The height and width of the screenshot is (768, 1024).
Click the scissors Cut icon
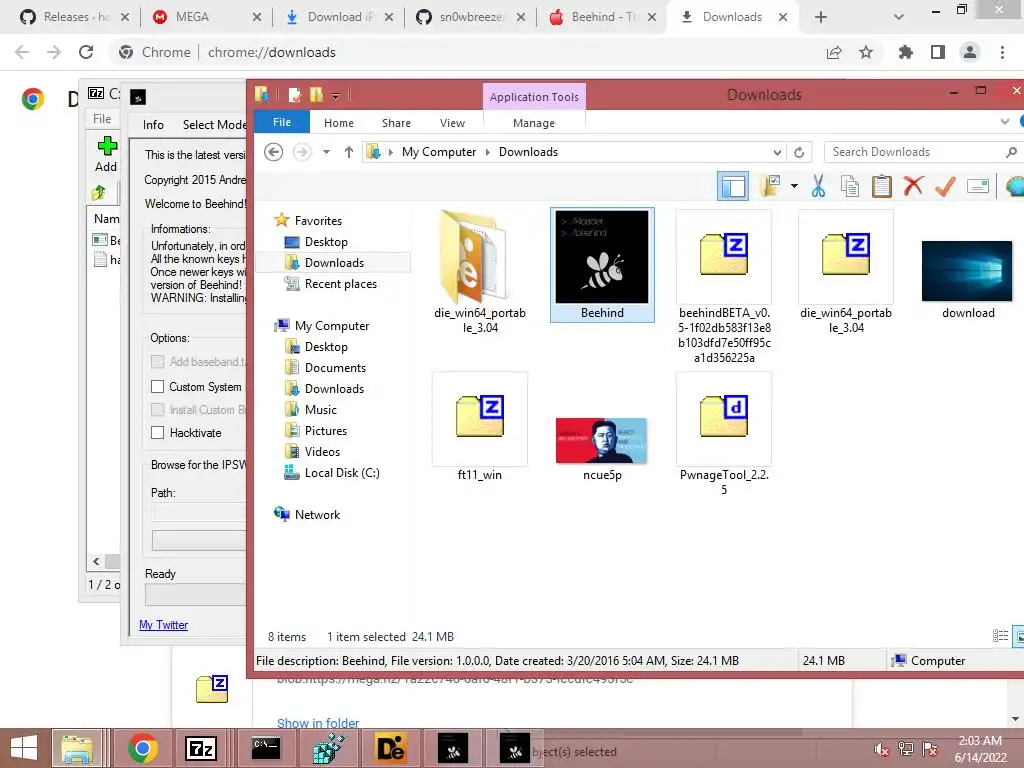(818, 186)
